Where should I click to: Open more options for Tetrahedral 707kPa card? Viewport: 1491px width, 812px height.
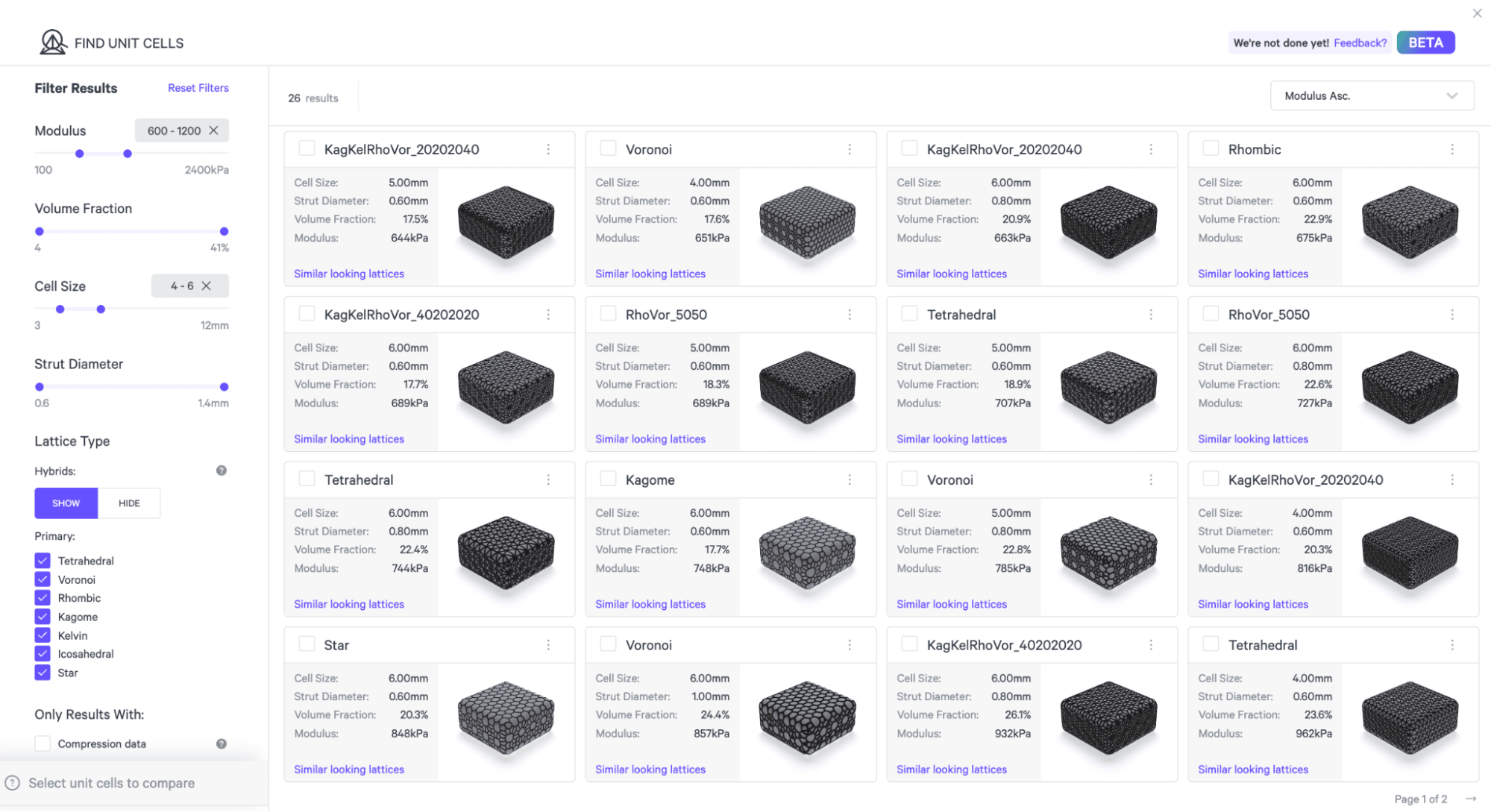(1151, 314)
